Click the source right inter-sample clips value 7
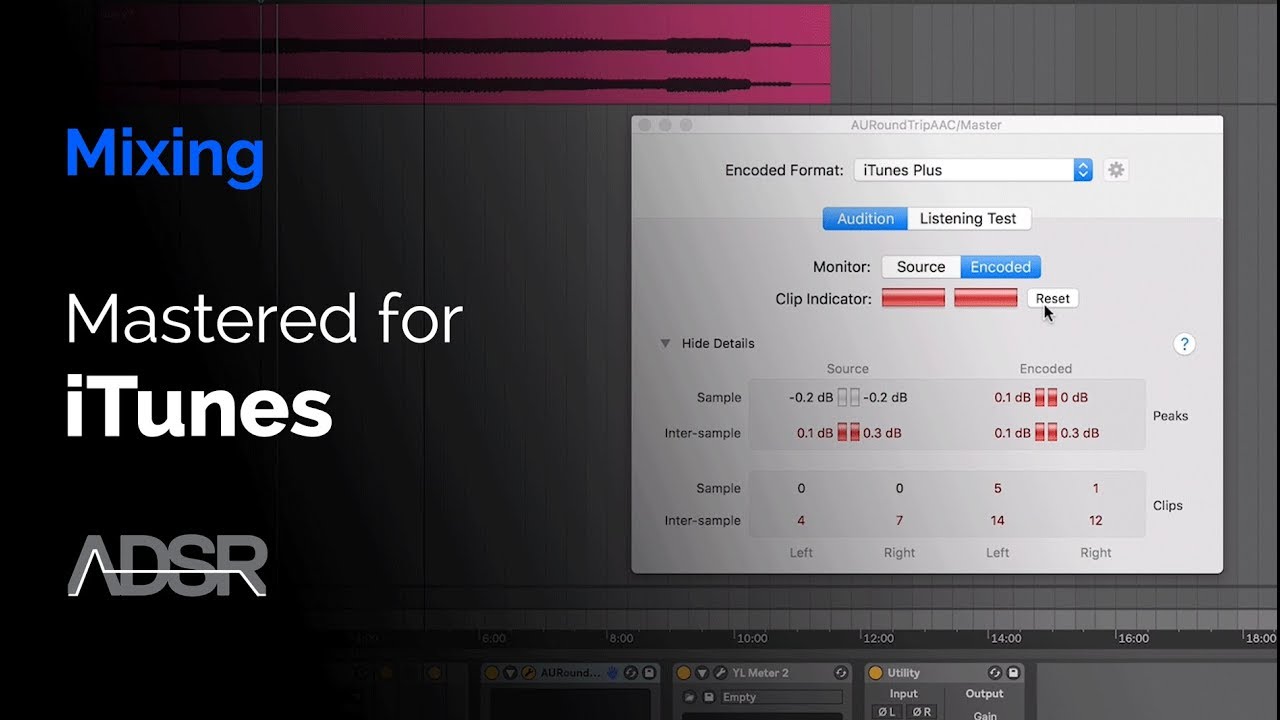The image size is (1280, 720). (x=900, y=520)
